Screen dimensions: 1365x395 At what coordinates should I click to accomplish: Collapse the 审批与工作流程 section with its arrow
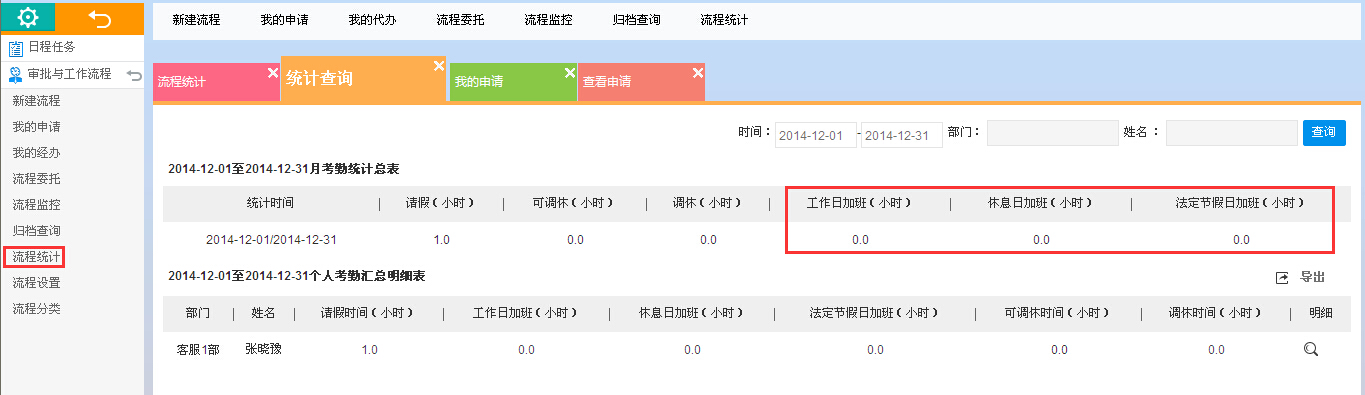coord(134,75)
